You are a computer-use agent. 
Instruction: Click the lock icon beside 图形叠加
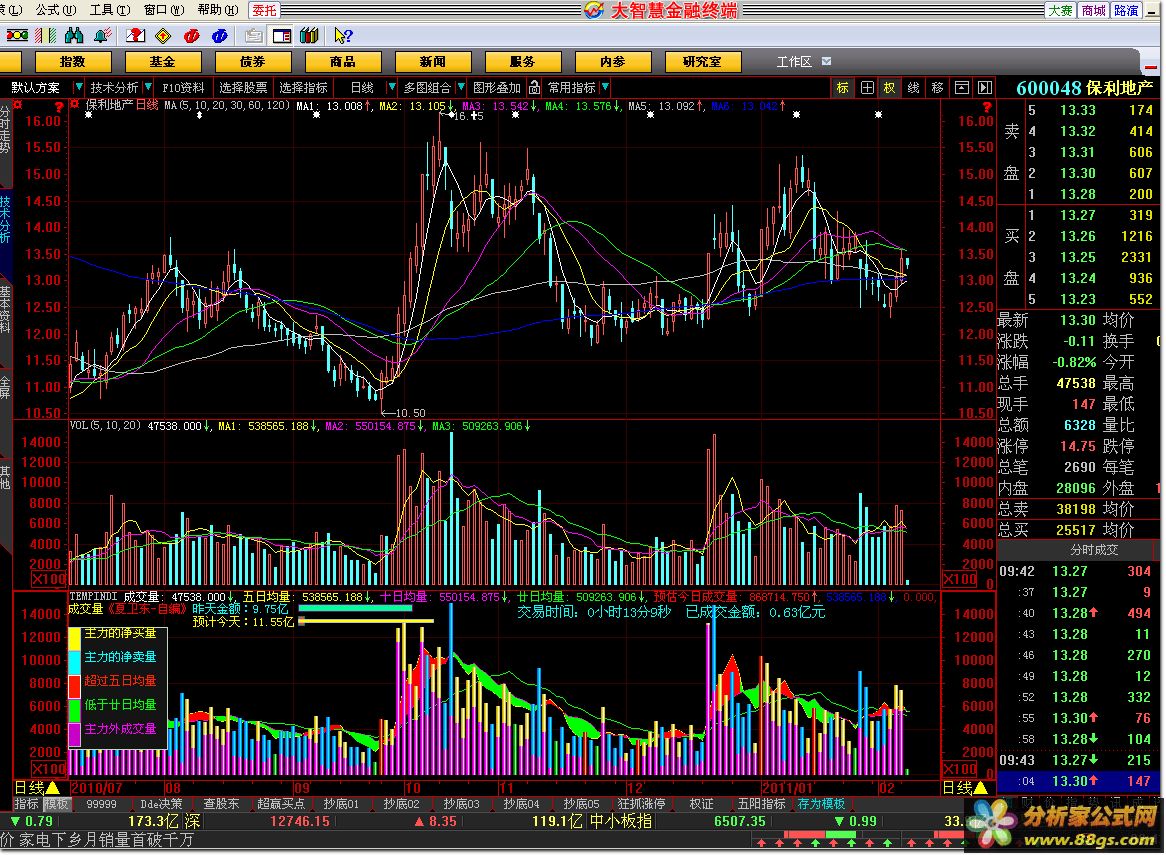coord(535,88)
